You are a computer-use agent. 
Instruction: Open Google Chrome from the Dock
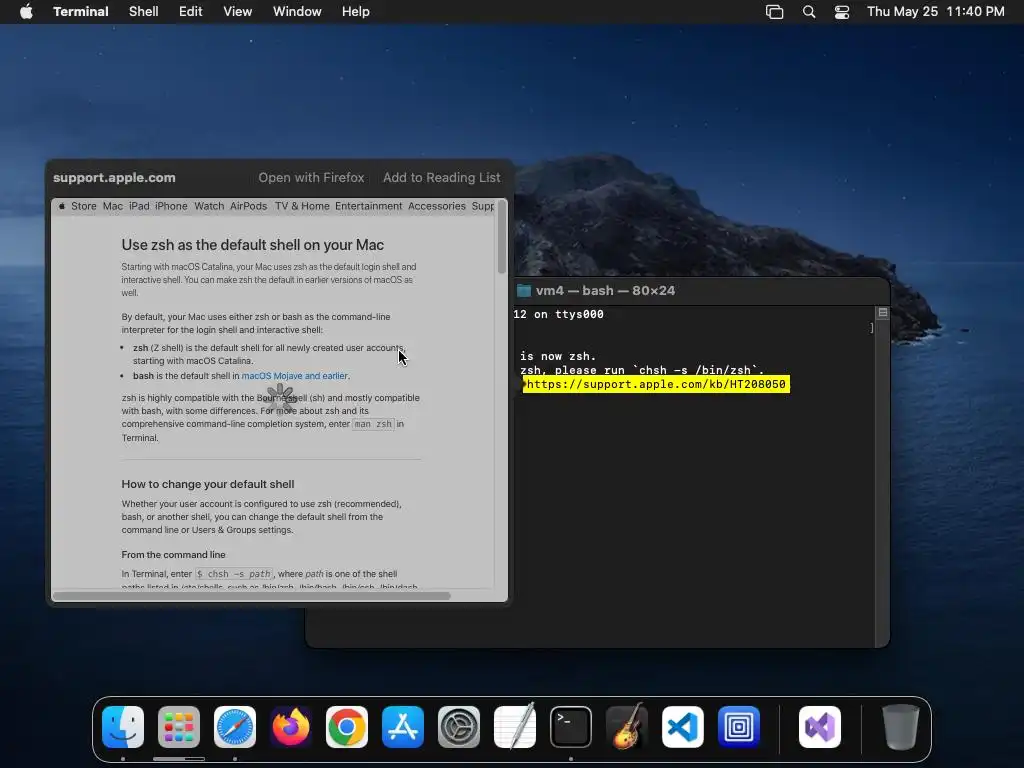347,727
